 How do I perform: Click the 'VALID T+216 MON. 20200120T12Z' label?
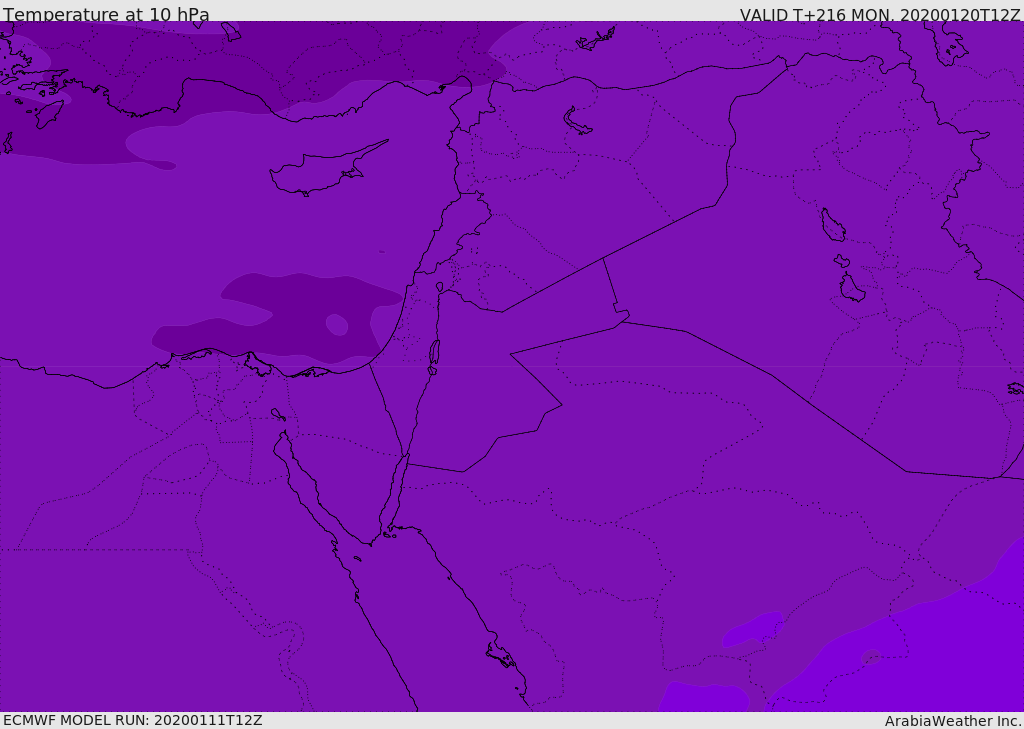[880, 14]
